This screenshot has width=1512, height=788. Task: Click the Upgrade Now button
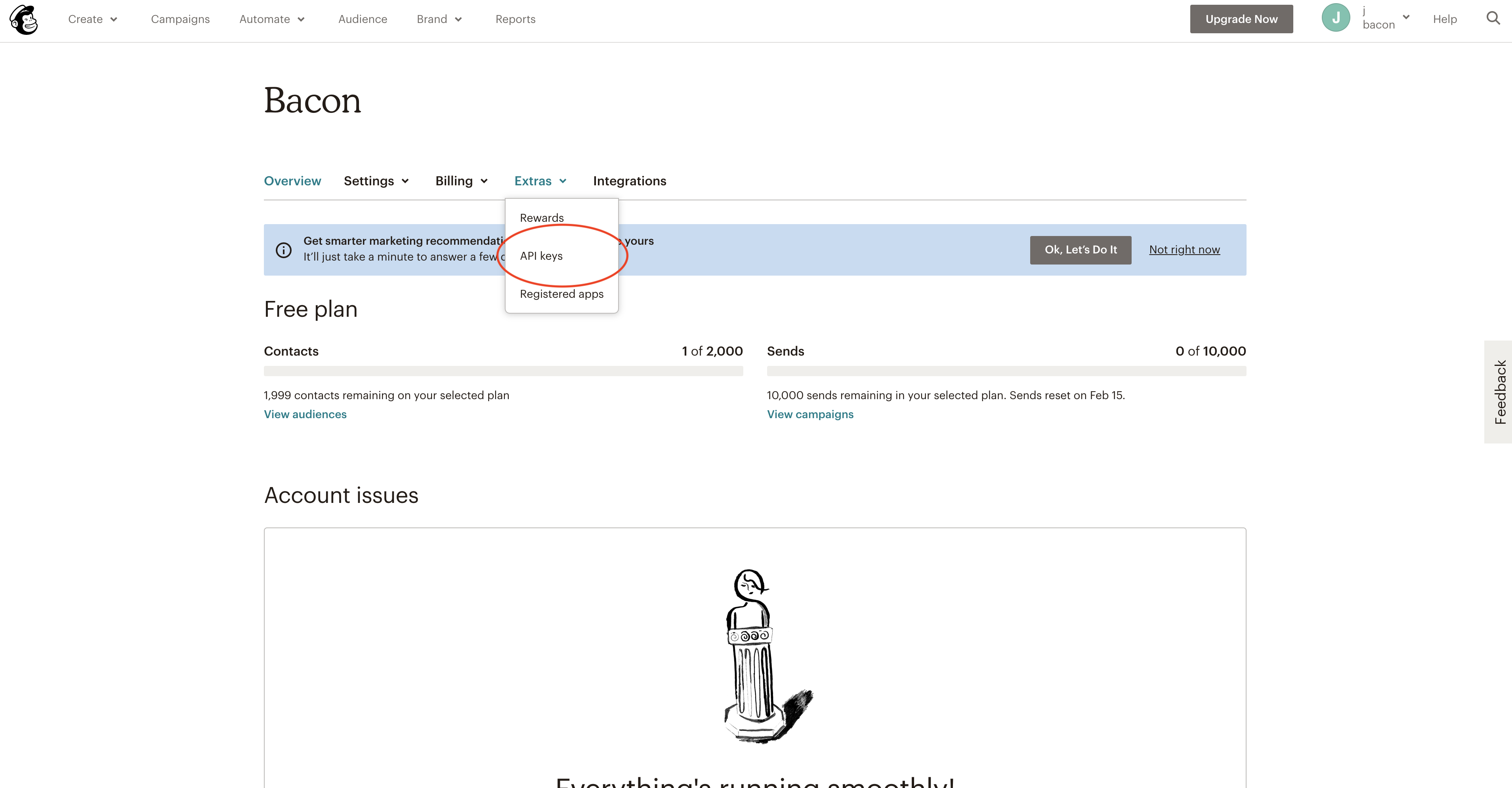click(x=1241, y=19)
